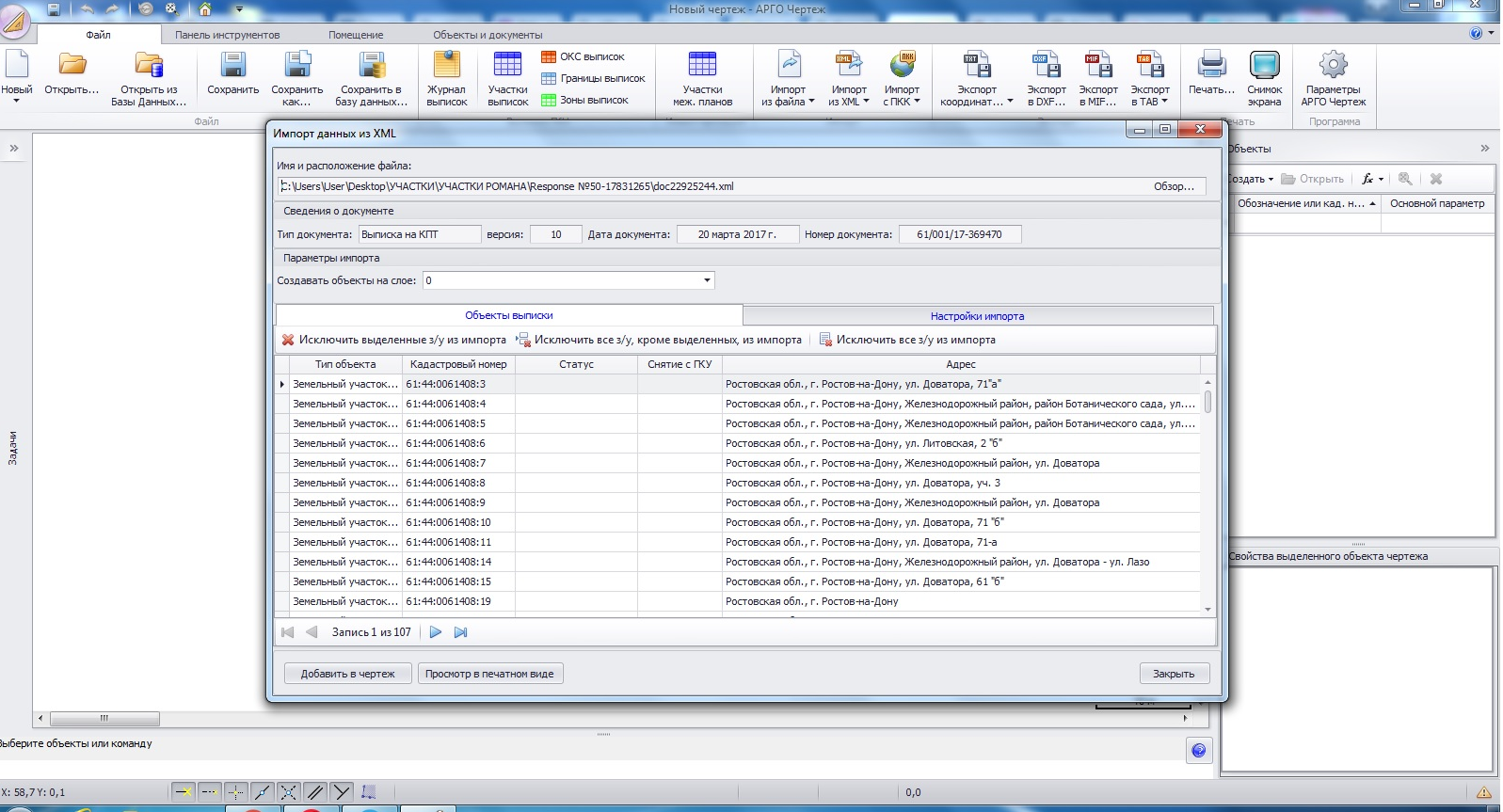Click the 'Добавить в чертеж' button
The width and height of the screenshot is (1503, 812).
click(x=348, y=674)
